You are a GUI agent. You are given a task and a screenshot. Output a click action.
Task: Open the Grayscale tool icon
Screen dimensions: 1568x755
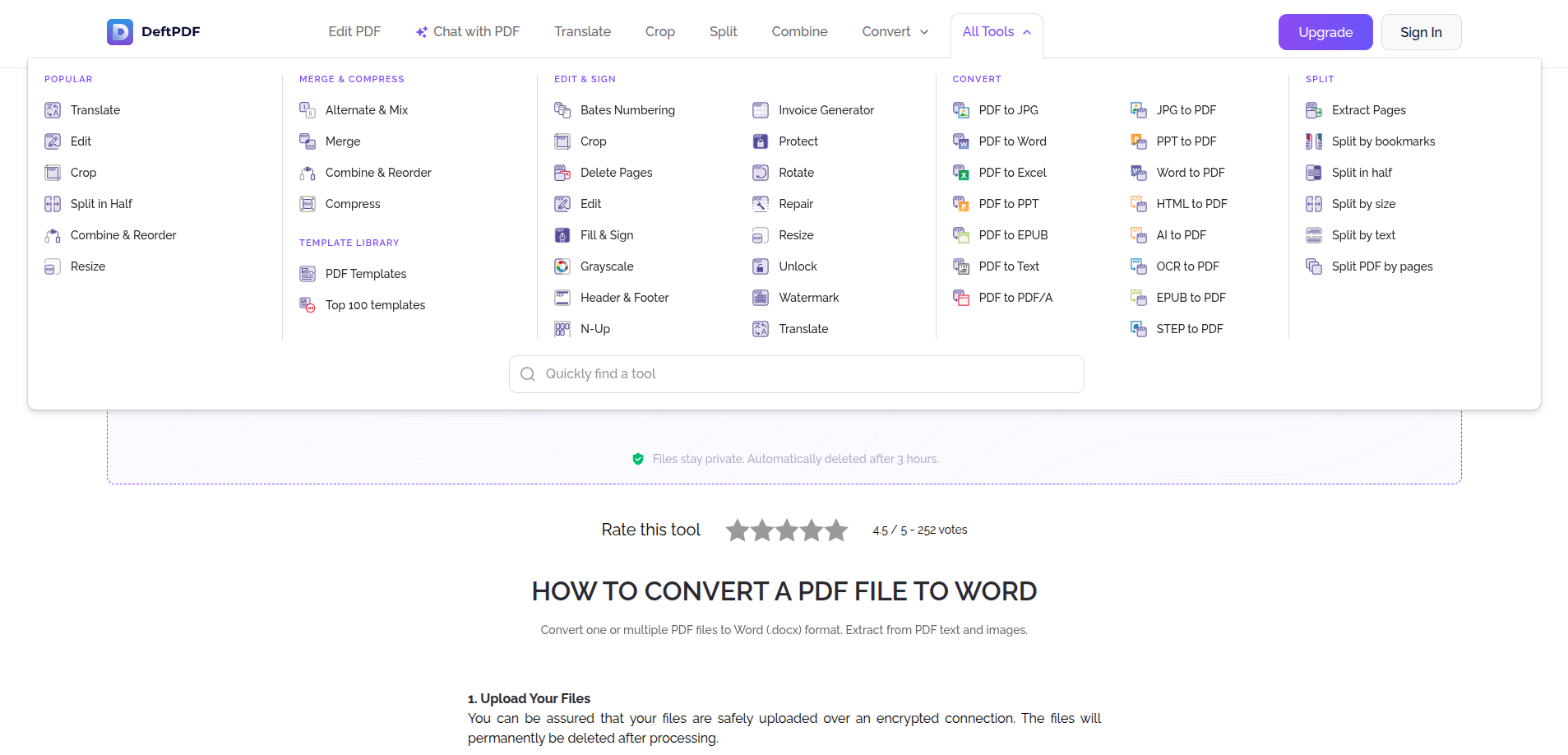(x=562, y=266)
